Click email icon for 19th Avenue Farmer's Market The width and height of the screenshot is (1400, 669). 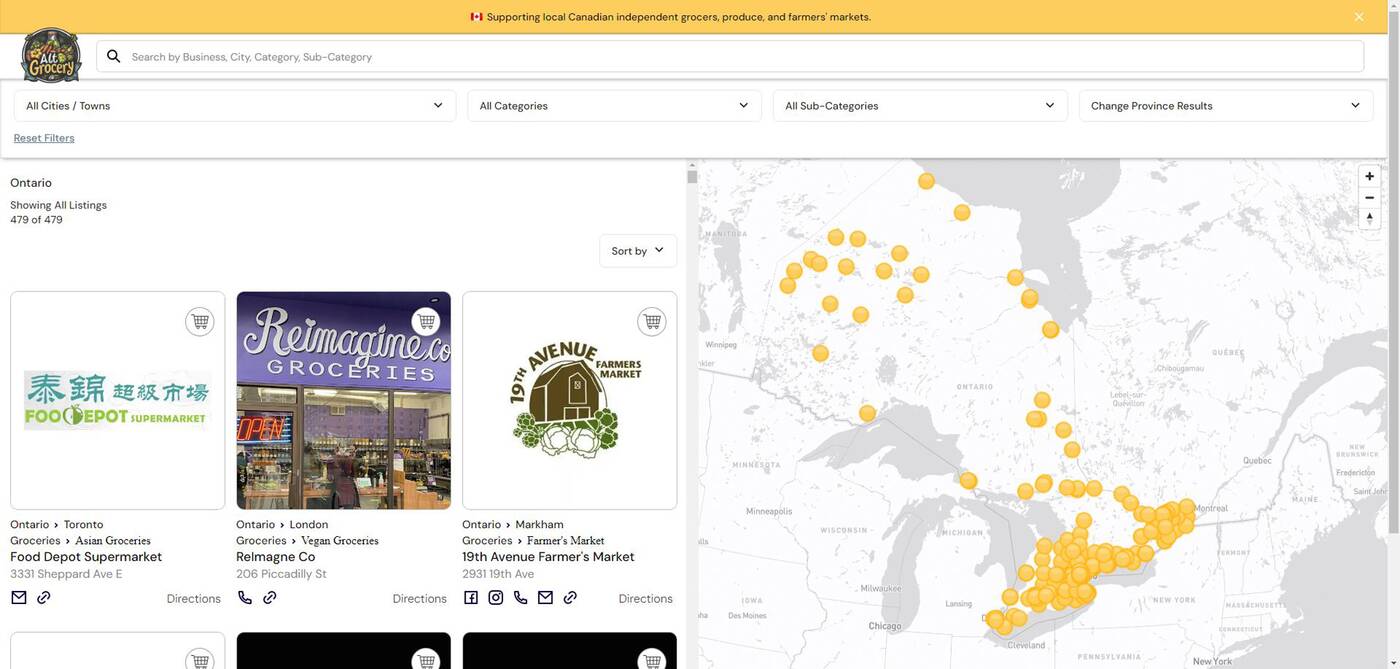click(x=545, y=598)
